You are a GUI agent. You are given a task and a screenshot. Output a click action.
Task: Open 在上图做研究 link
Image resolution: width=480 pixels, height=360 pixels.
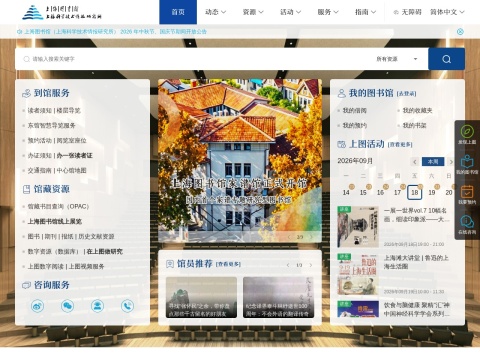(x=105, y=251)
